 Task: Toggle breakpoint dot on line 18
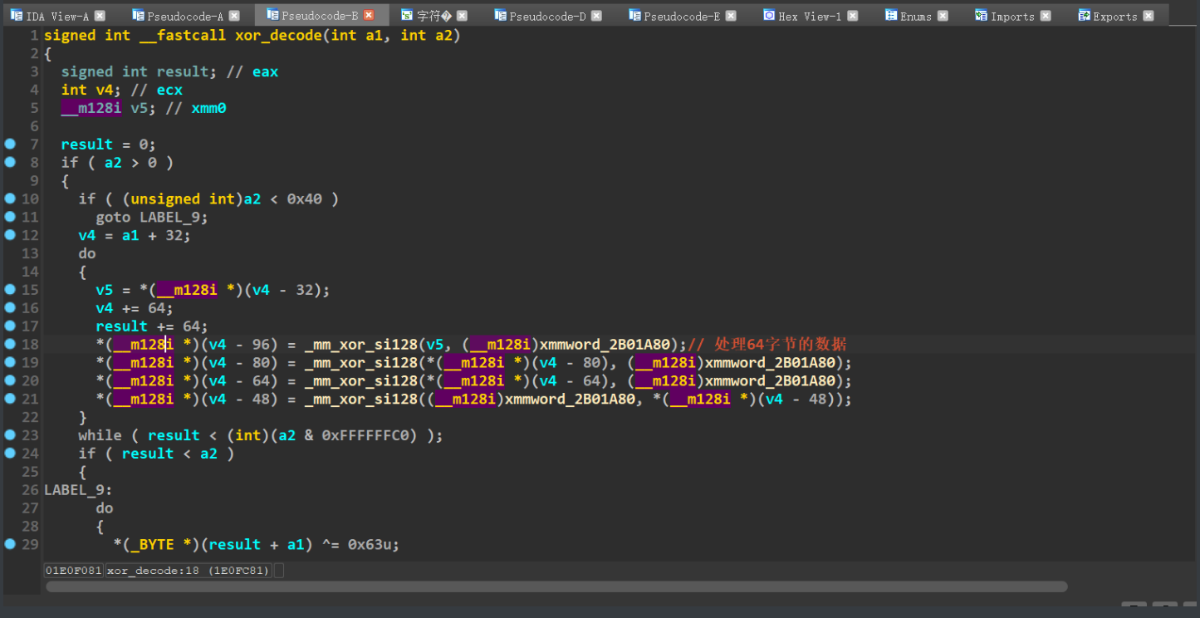[x=10, y=344]
